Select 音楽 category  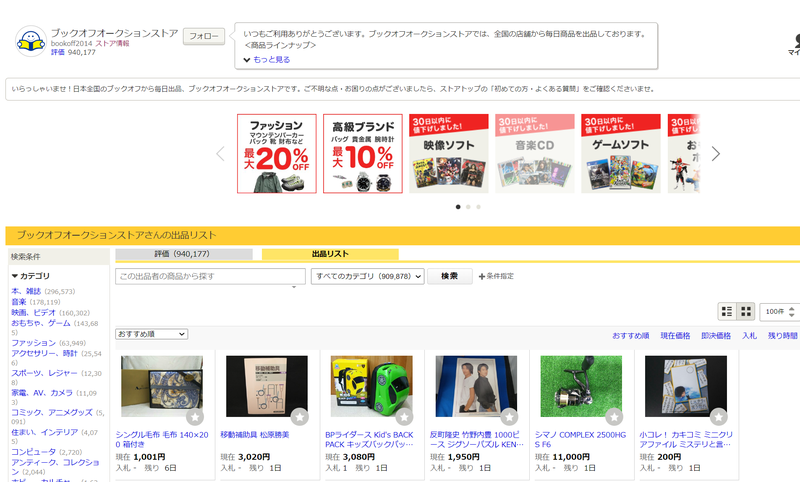coord(19,302)
